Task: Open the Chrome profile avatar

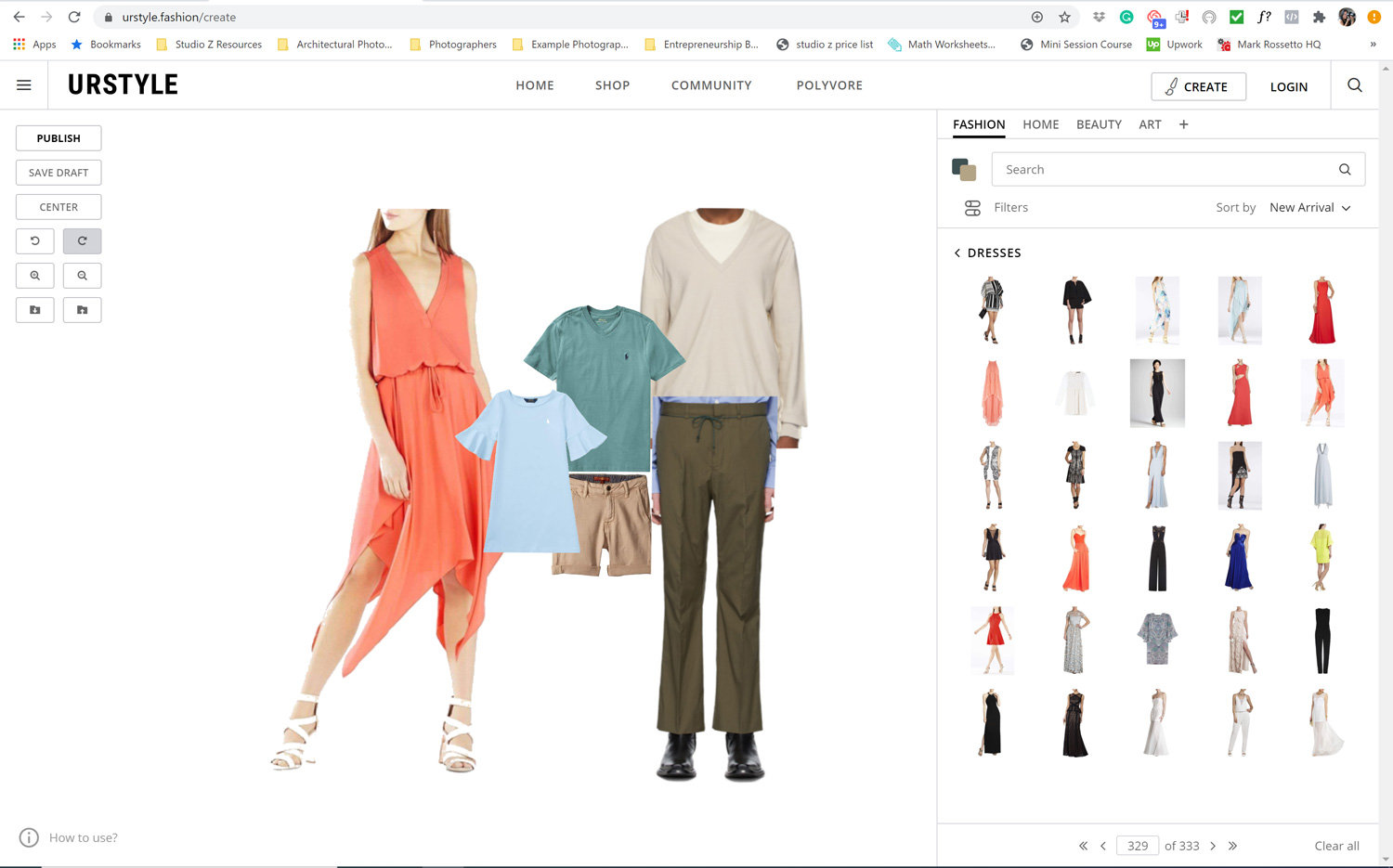Action: click(x=1347, y=17)
